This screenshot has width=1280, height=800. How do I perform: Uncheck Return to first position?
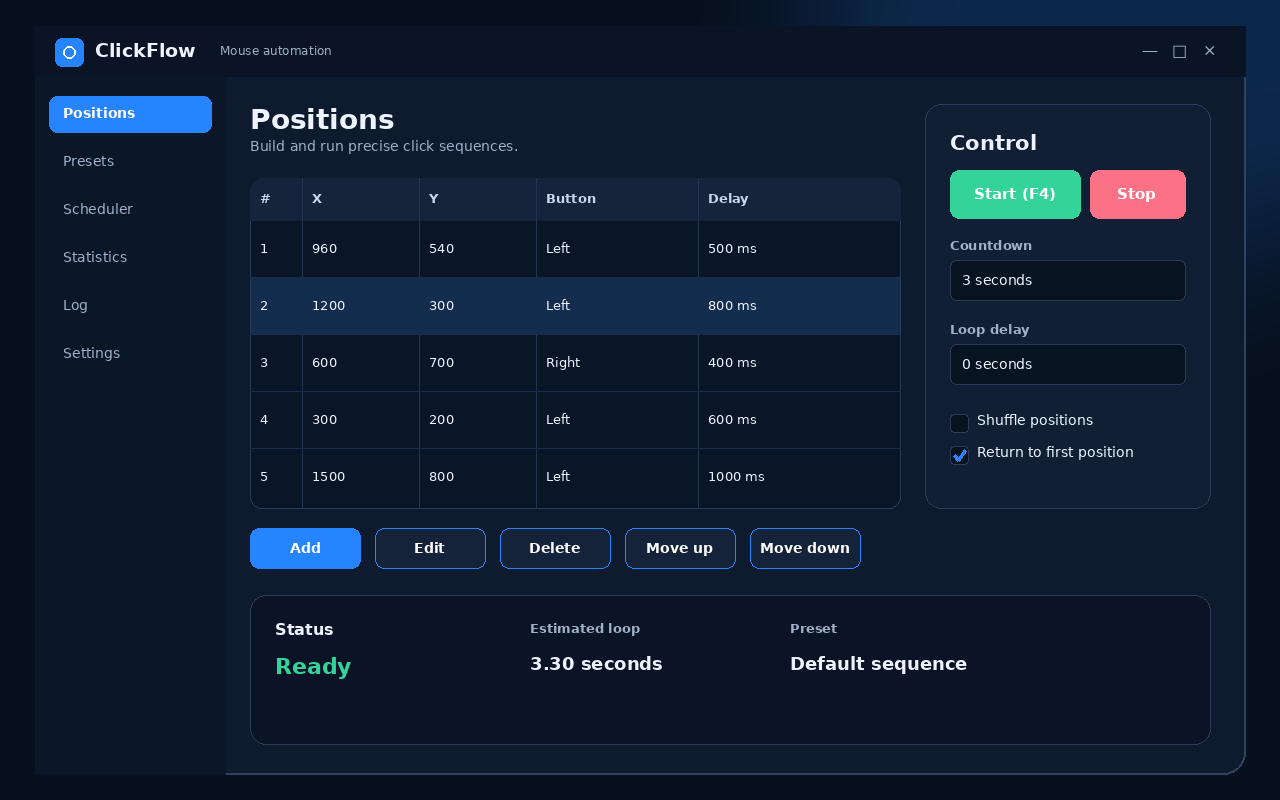[x=959, y=455]
